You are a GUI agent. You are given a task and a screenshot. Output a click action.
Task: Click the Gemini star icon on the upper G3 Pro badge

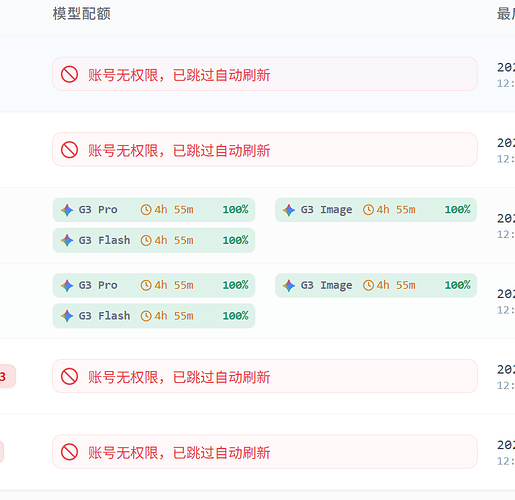(67, 210)
